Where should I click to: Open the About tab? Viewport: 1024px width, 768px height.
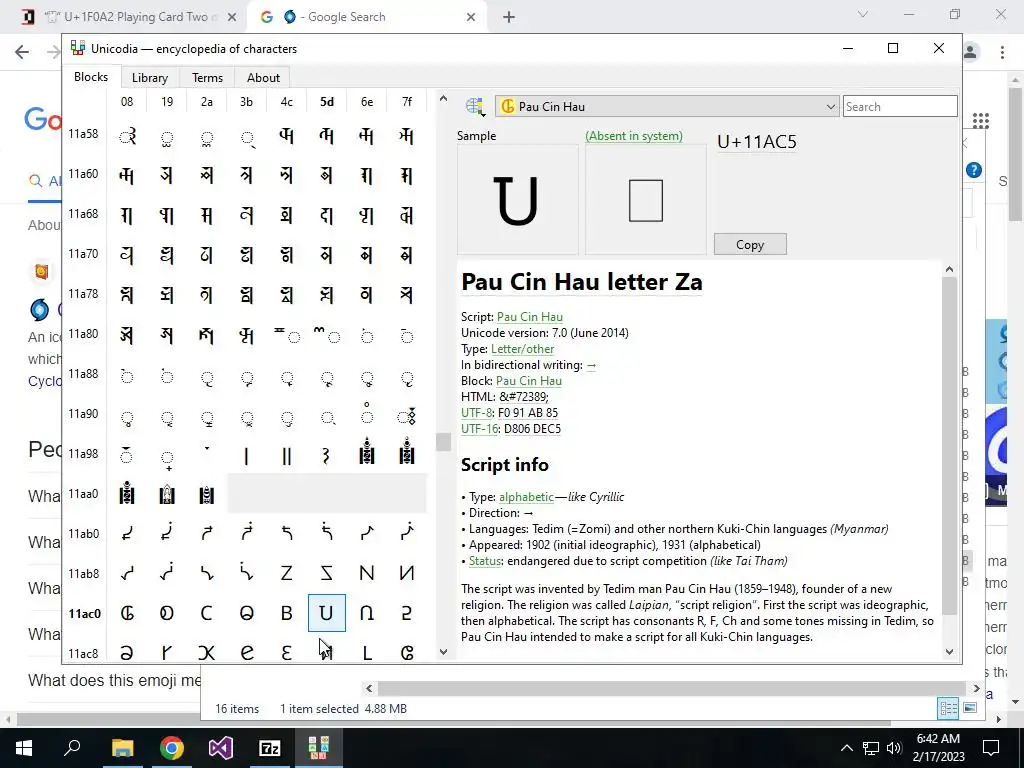tap(263, 78)
